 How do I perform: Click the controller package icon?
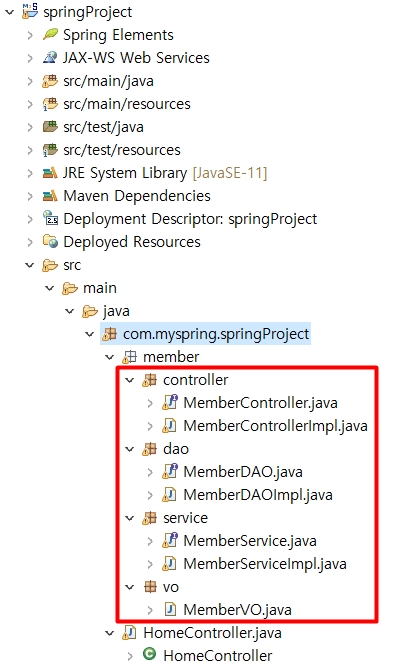coord(149,380)
